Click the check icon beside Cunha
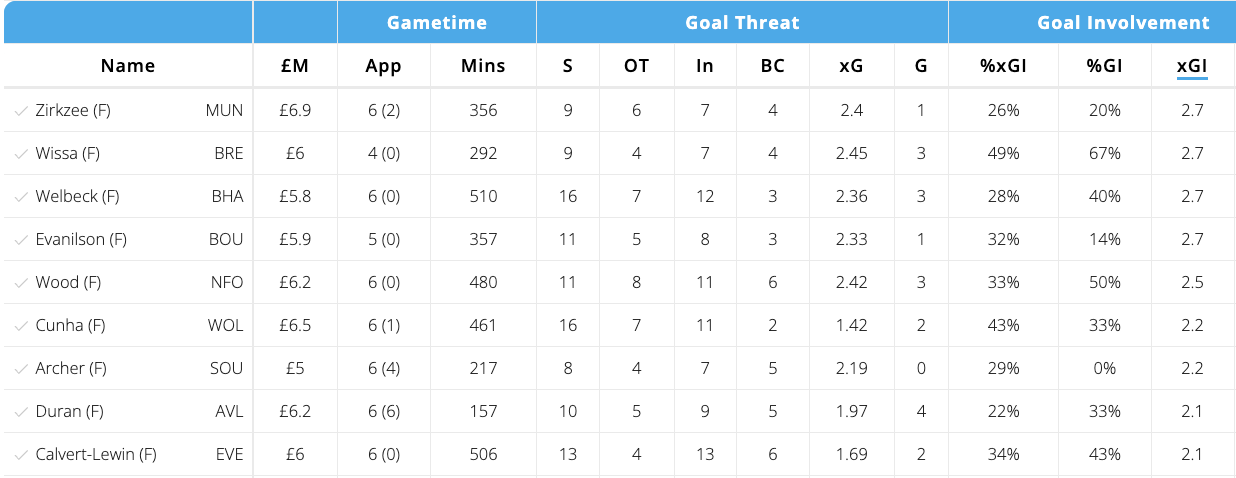The height and width of the screenshot is (478, 1236). click(21, 326)
